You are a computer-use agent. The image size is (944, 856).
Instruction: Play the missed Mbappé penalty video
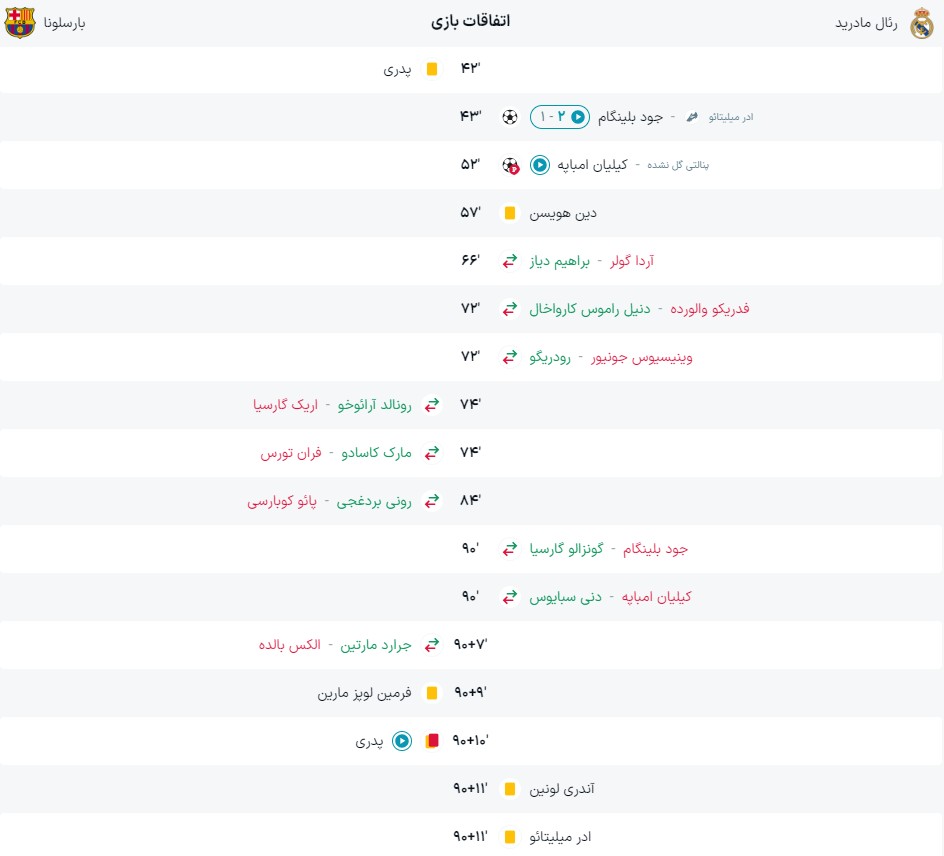(540, 165)
